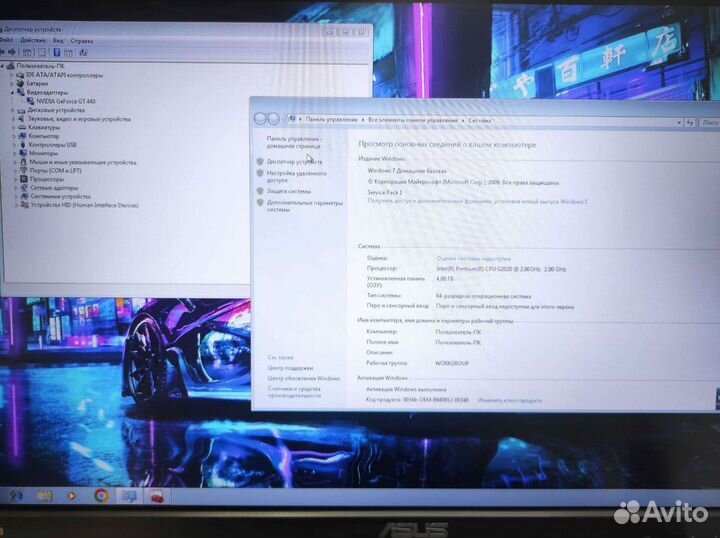This screenshot has height=538, width=720.
Task: Click the Windows Start button
Action: pos(16,495)
